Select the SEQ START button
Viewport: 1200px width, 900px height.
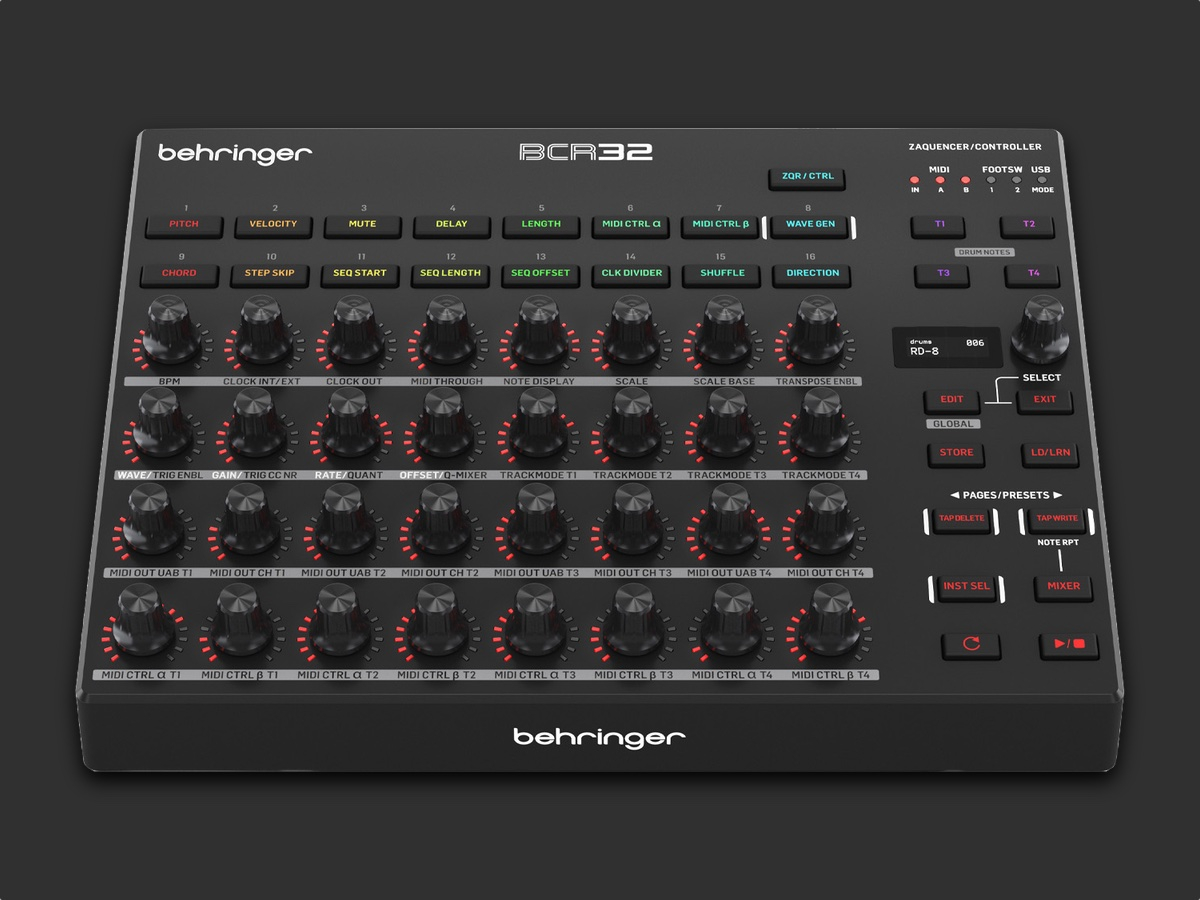coord(360,274)
